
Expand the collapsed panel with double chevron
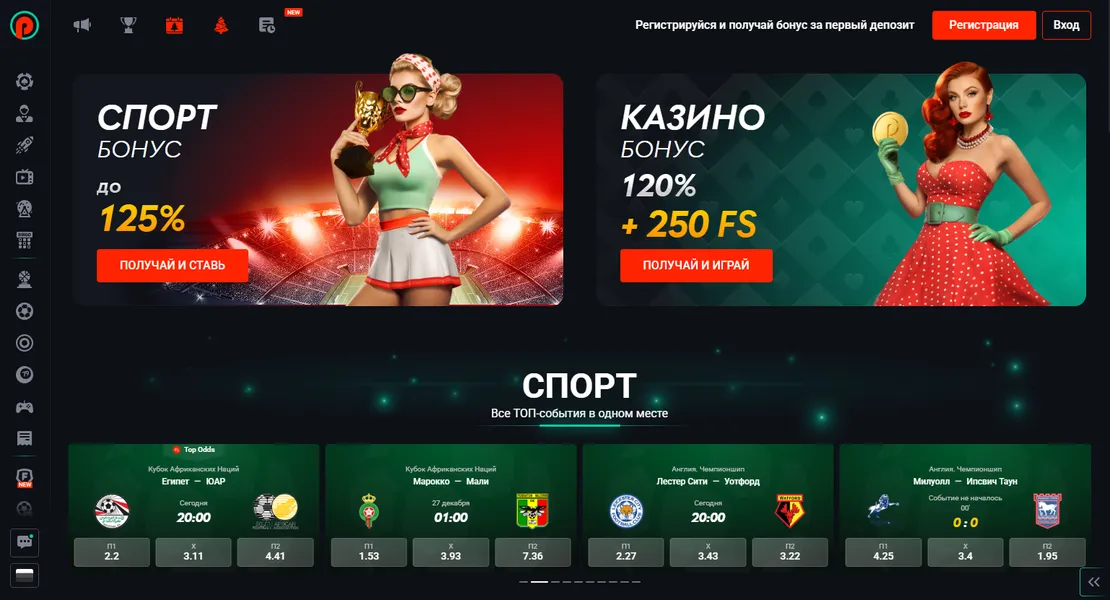(x=1094, y=582)
